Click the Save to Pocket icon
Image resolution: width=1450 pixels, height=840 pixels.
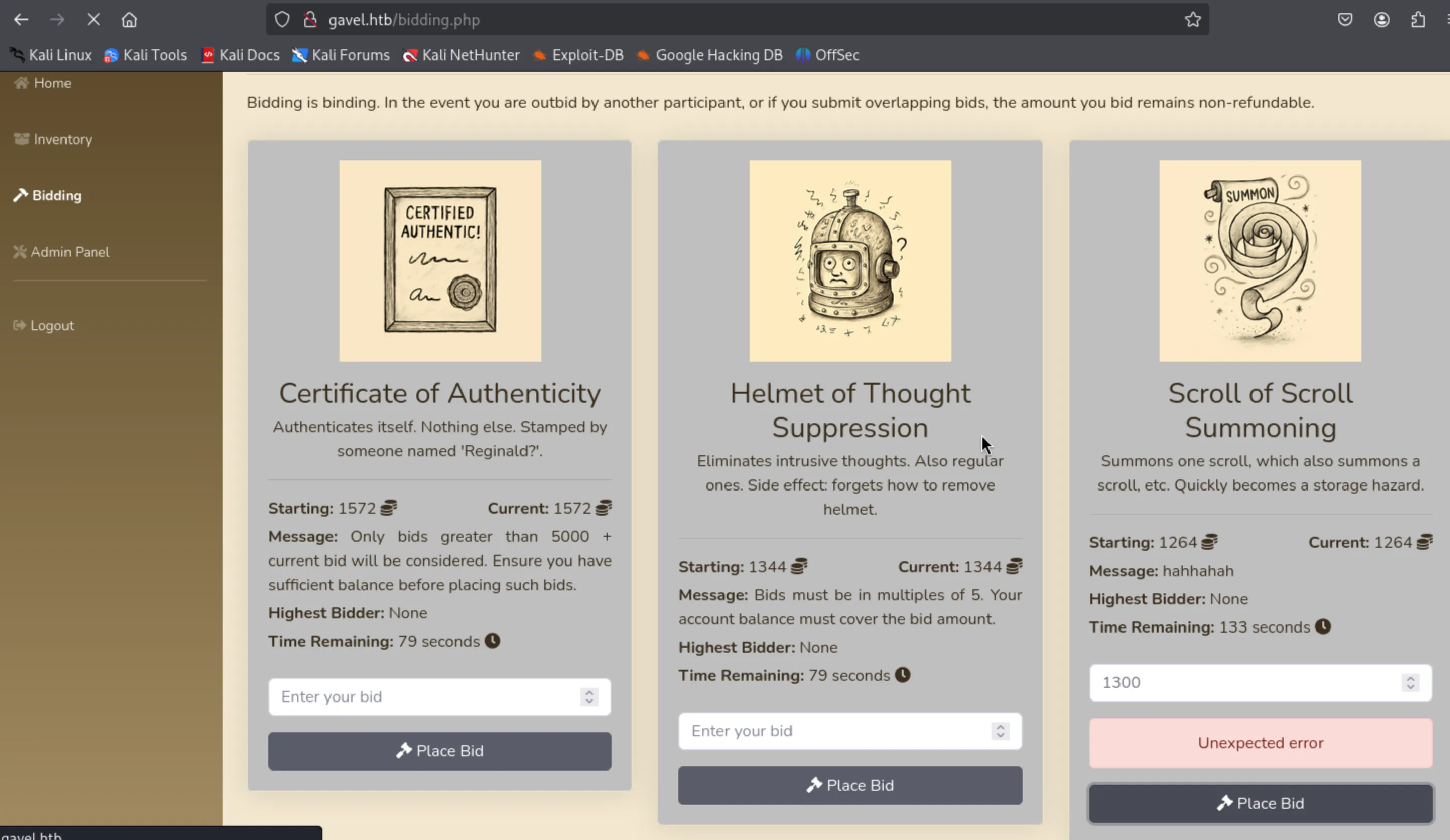click(1345, 20)
